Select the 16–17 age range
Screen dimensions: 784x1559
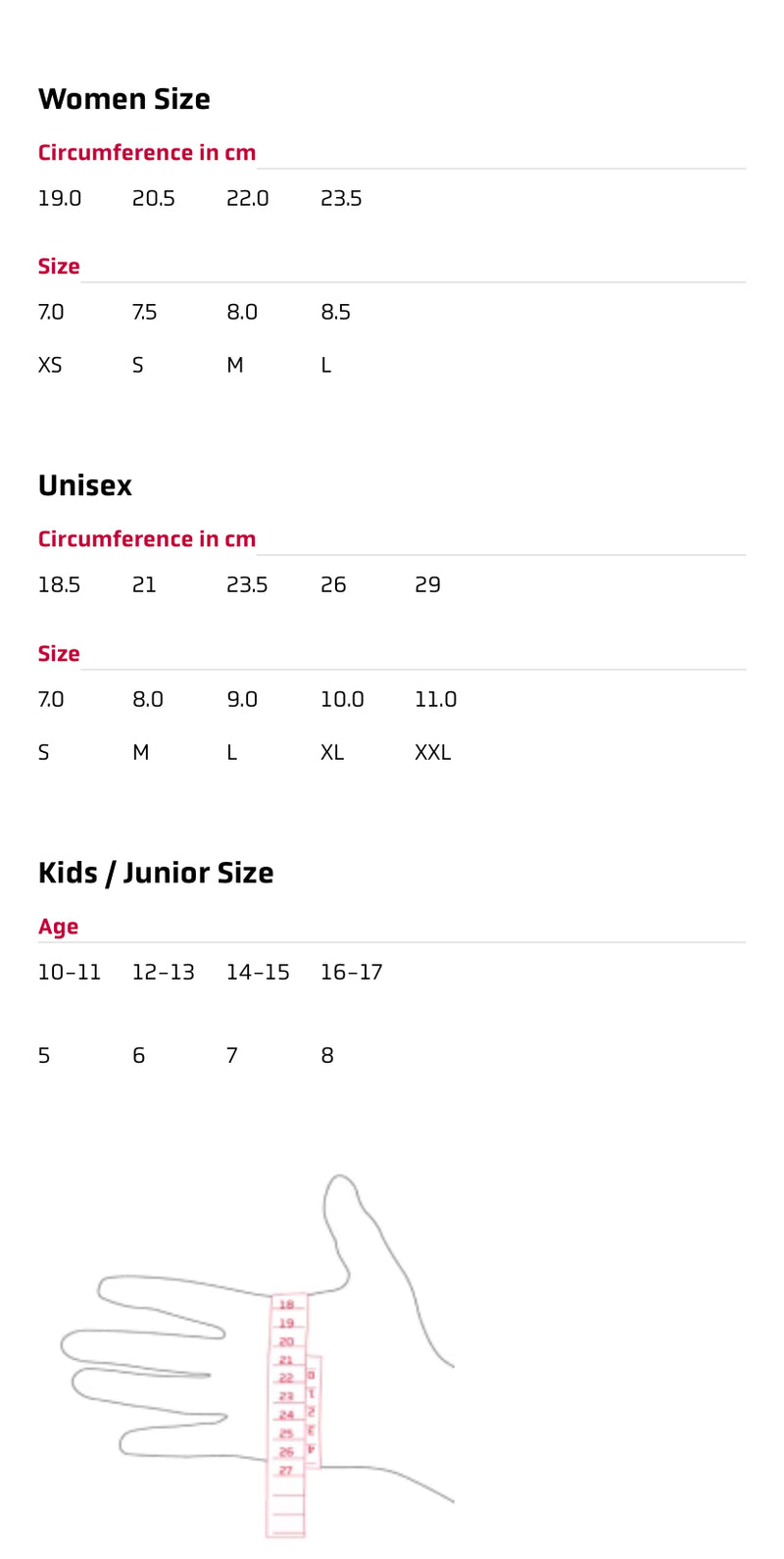[352, 972]
